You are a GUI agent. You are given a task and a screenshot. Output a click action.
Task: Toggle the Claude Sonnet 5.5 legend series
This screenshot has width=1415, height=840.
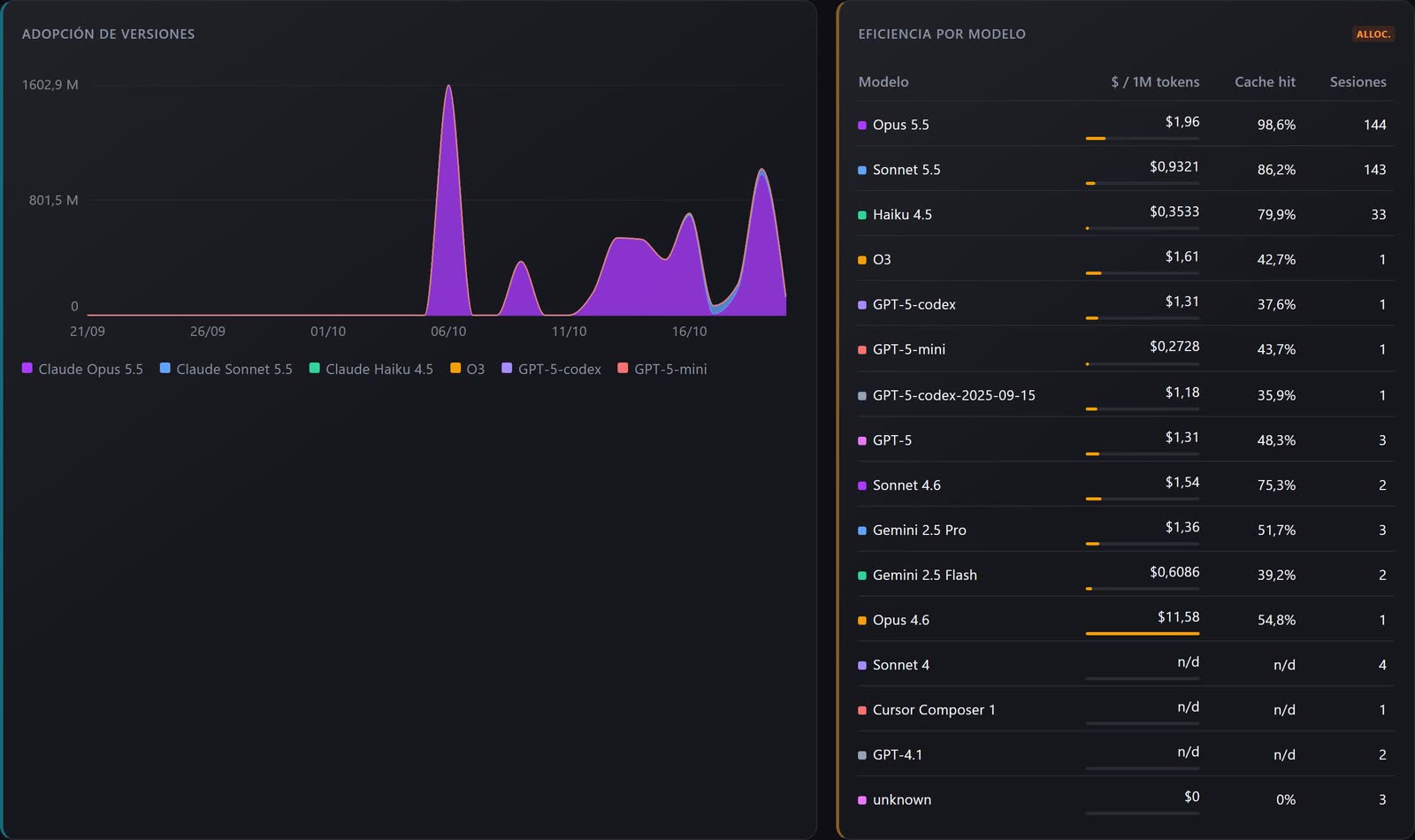point(226,369)
